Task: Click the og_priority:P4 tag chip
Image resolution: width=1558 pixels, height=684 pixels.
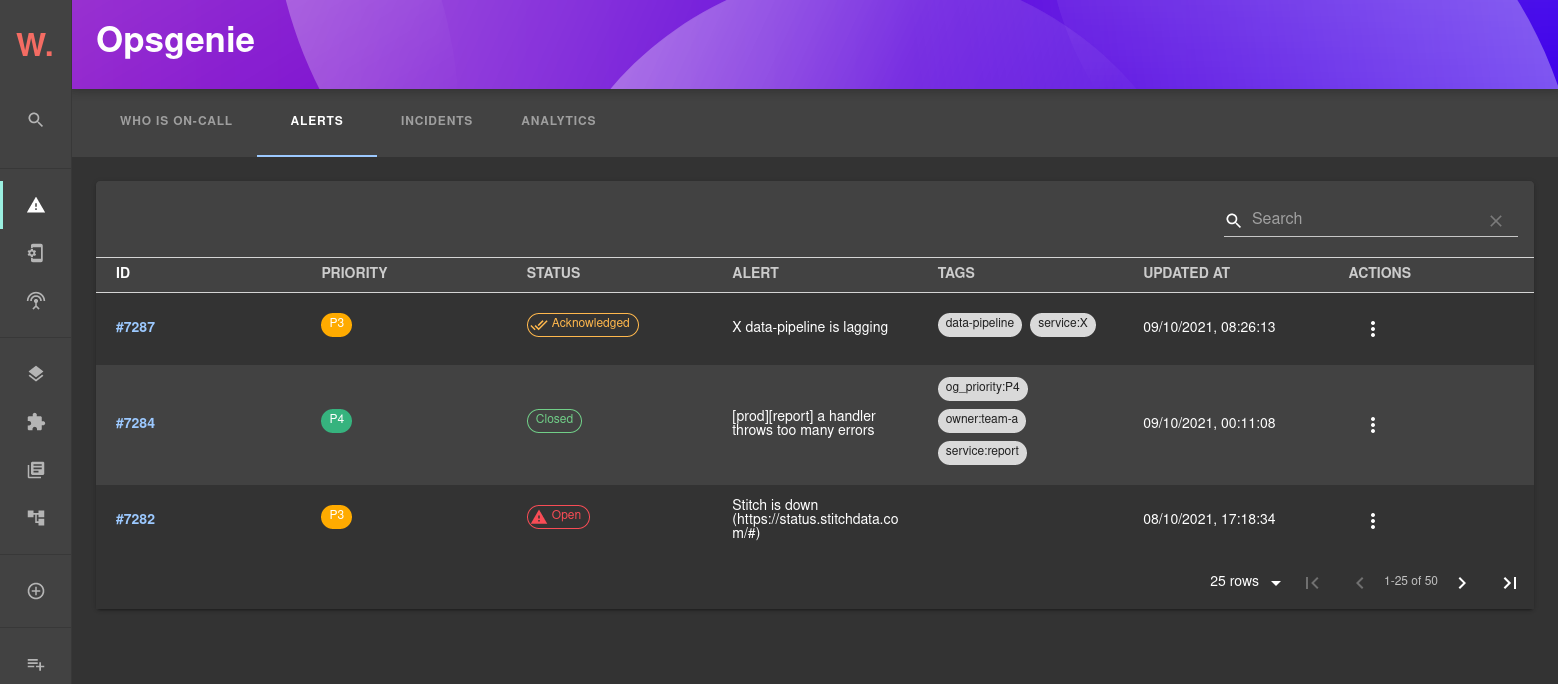Action: 983,388
